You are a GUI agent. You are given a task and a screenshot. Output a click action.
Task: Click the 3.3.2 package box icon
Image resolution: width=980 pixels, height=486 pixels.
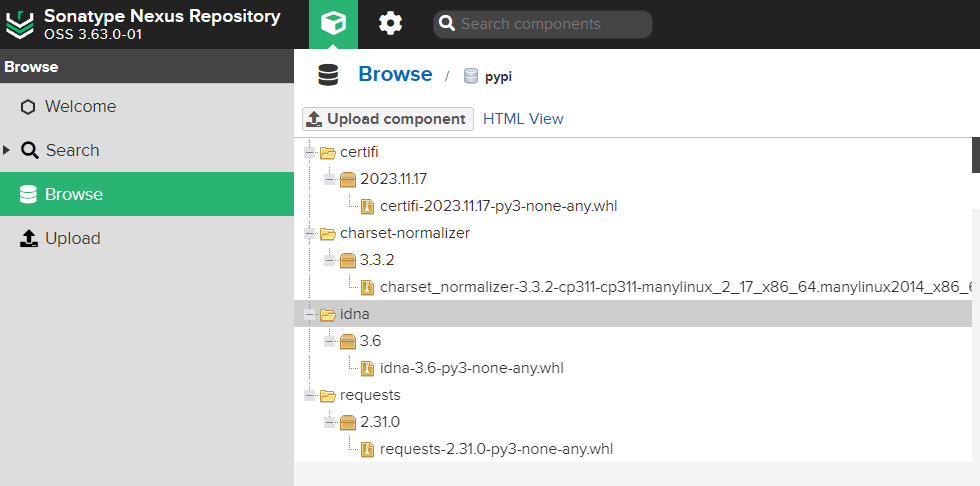(x=348, y=260)
